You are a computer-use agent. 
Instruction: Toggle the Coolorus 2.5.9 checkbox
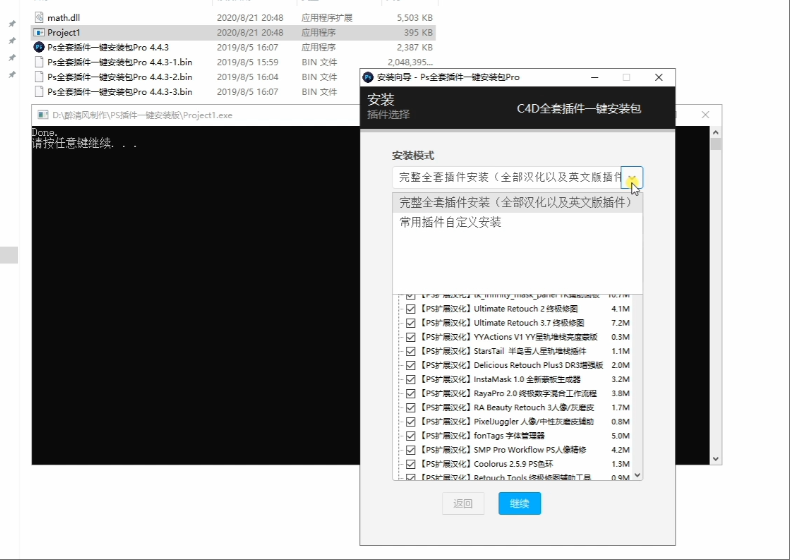(410, 464)
